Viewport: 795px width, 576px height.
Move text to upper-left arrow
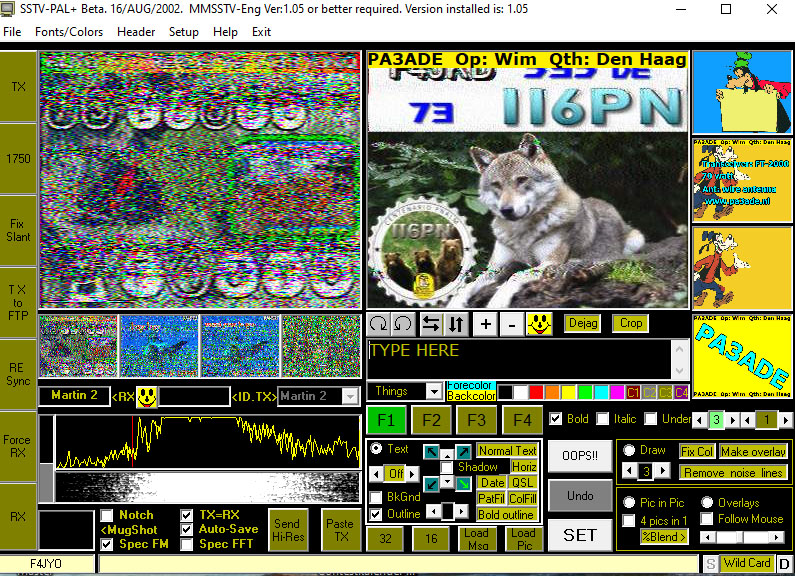pos(431,451)
